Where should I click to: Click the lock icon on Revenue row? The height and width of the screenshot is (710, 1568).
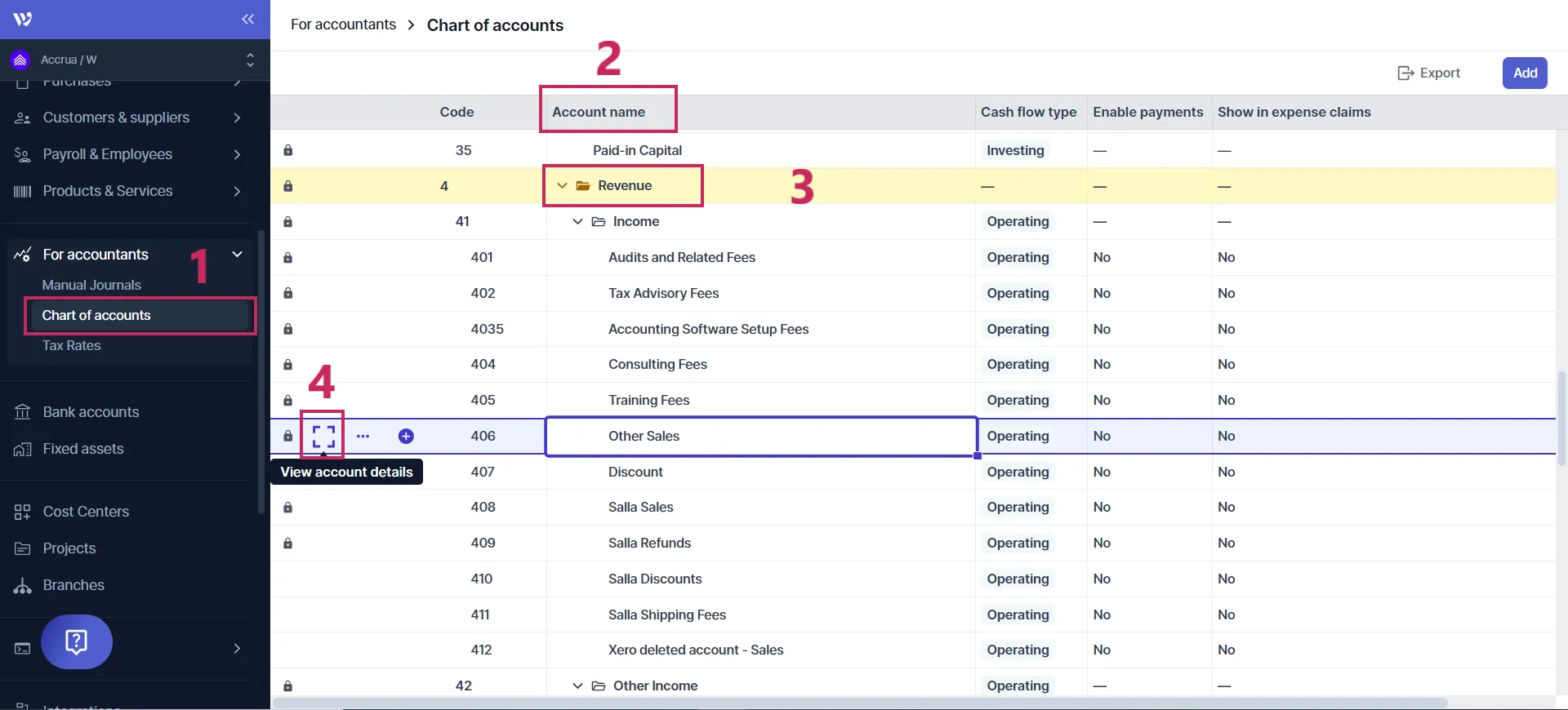(287, 186)
